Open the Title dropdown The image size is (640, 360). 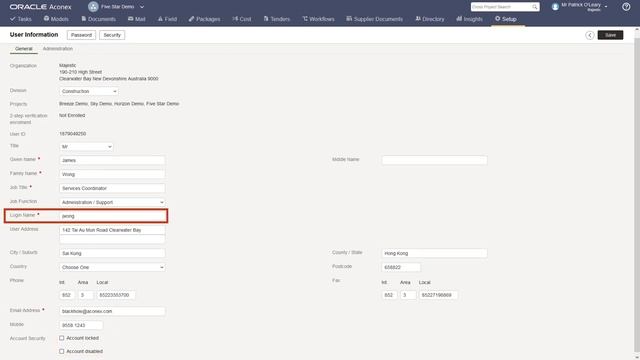[x=86, y=147]
